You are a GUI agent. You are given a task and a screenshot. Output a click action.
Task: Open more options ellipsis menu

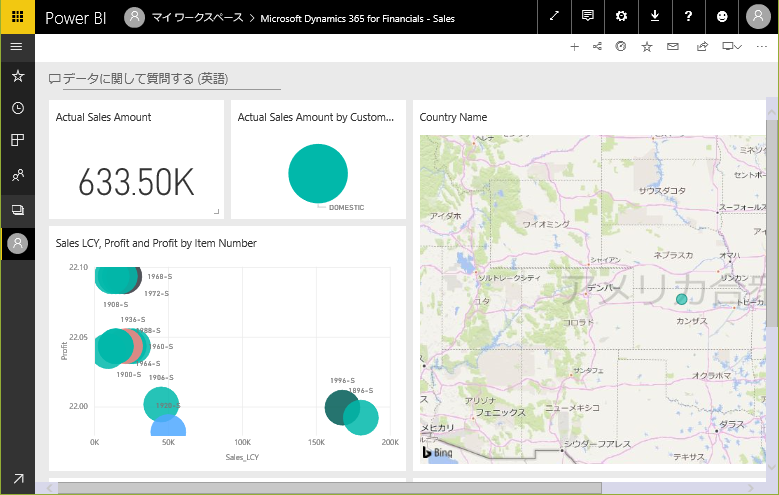coord(762,47)
